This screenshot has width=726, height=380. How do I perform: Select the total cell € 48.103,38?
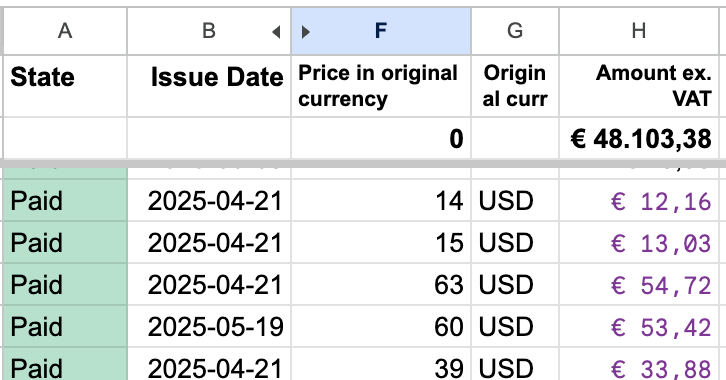click(639, 138)
